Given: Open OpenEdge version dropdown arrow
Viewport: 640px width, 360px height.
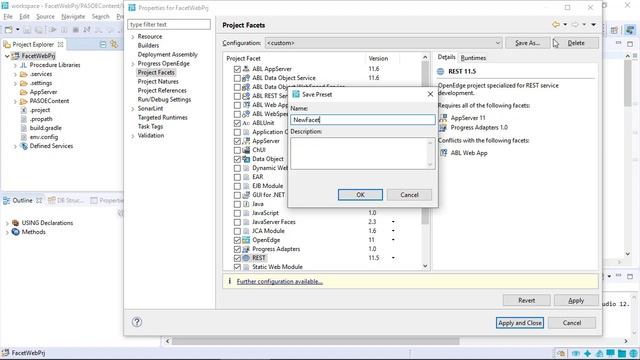Looking at the screenshot, I should (x=393, y=240).
